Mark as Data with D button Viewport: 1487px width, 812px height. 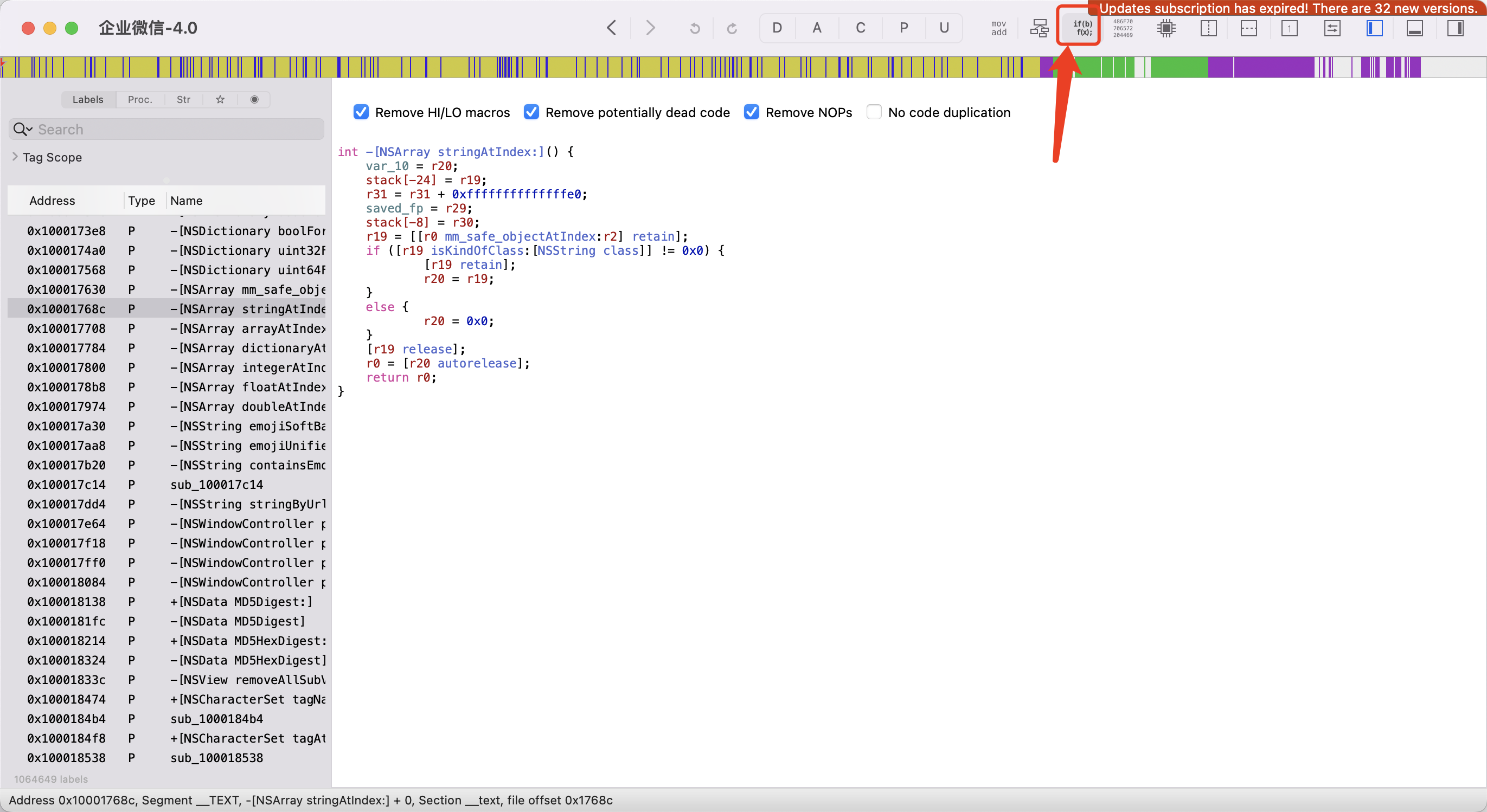(x=777, y=28)
